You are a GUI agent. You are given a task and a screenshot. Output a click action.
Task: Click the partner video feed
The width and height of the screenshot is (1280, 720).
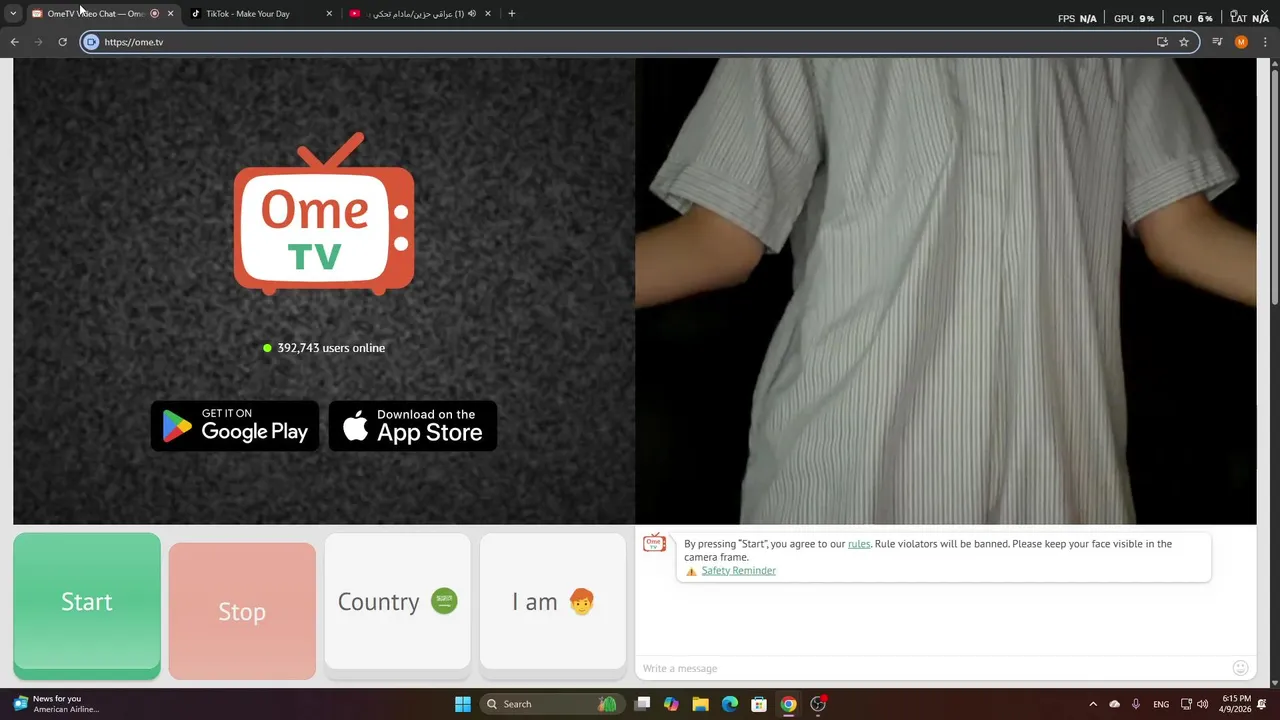tap(945, 291)
